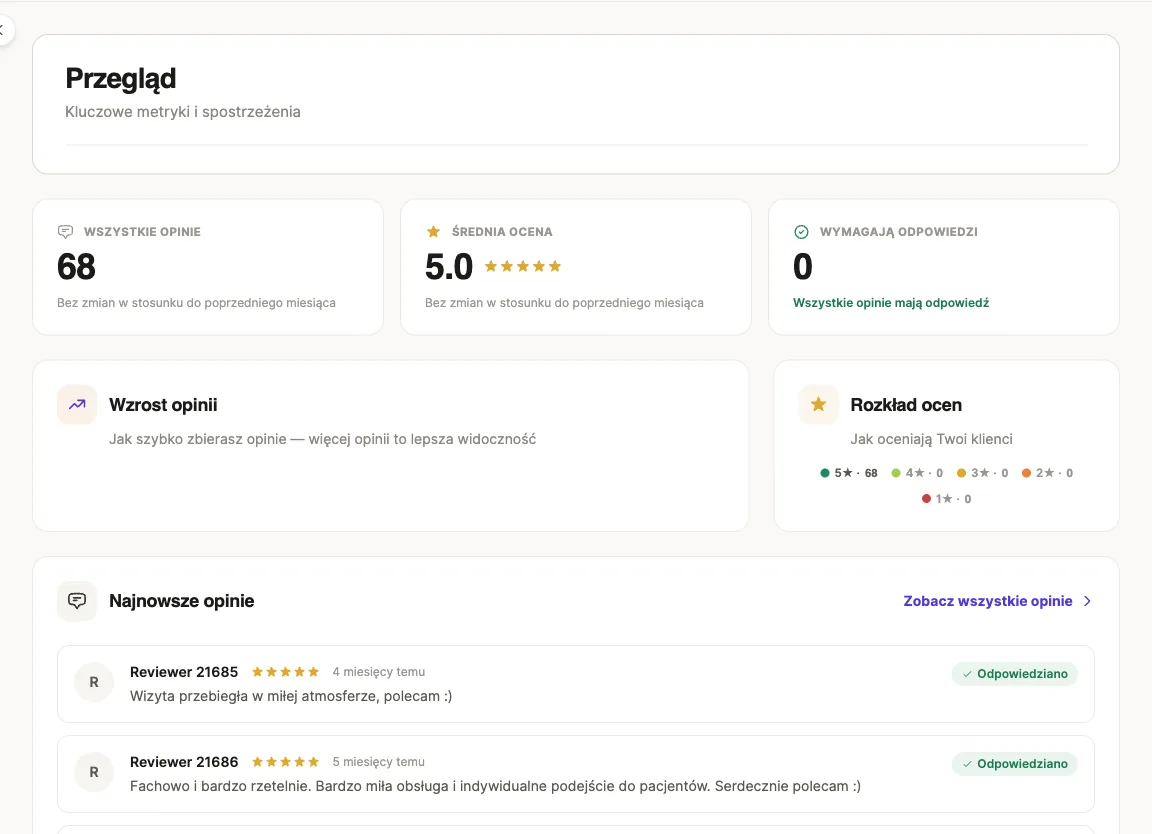This screenshot has width=1152, height=834.
Task: Click Bez zmian text under 68 reviews
Action: point(196,303)
